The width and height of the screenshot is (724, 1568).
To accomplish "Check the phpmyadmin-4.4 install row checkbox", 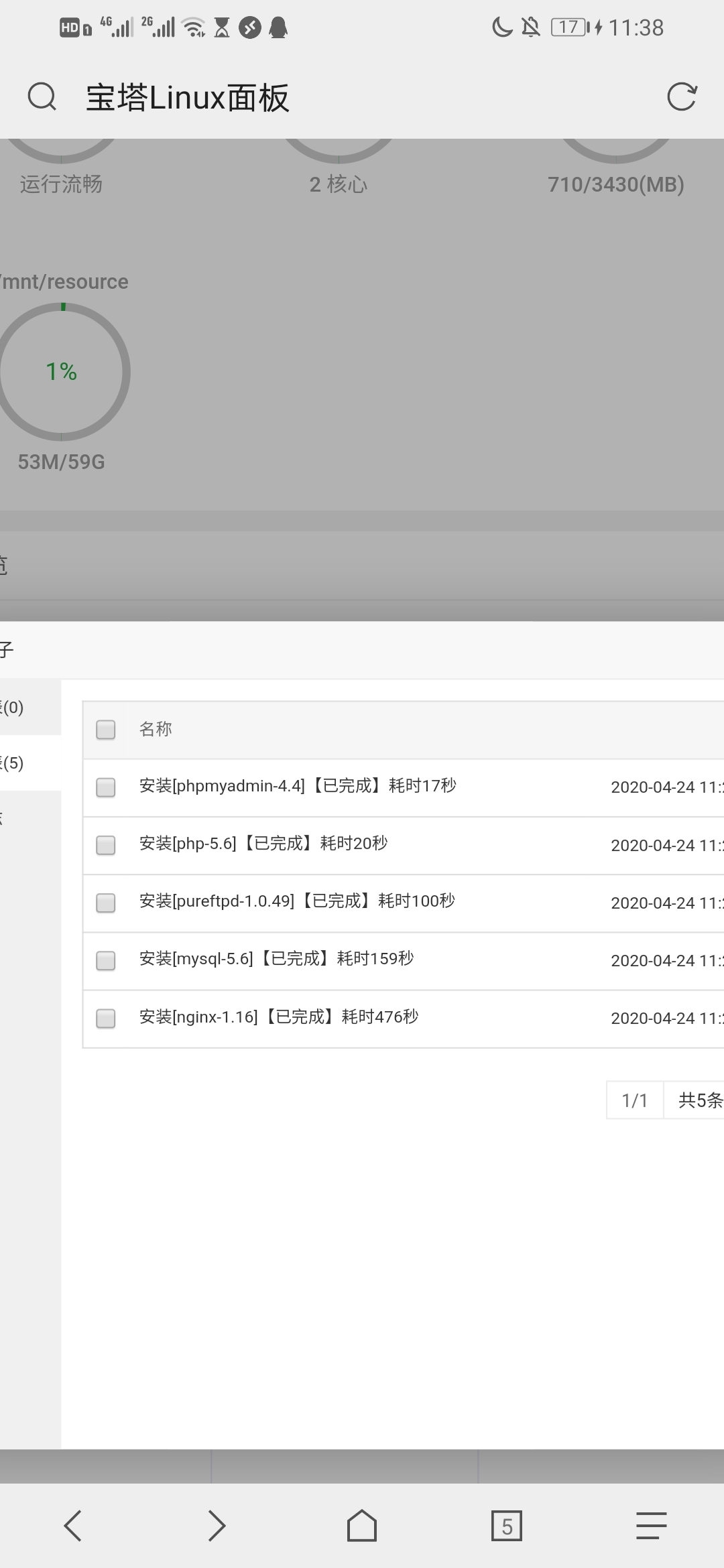I will coord(106,787).
